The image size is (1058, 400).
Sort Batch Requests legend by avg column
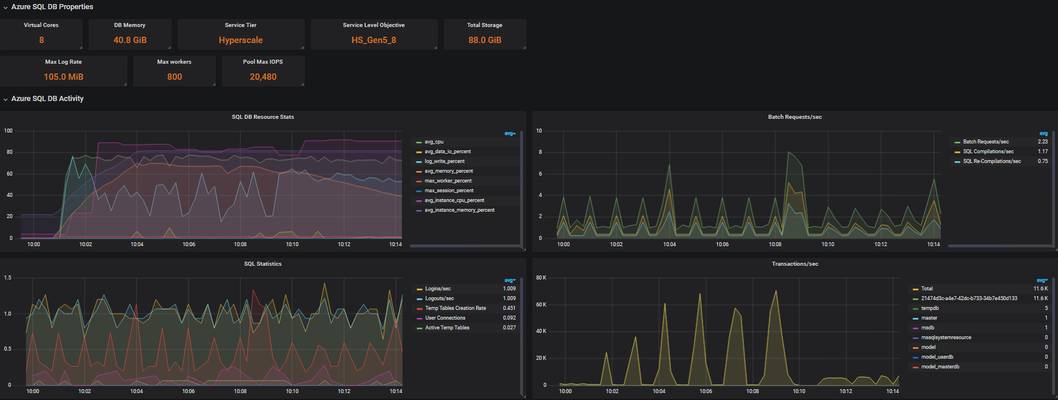[x=1044, y=133]
